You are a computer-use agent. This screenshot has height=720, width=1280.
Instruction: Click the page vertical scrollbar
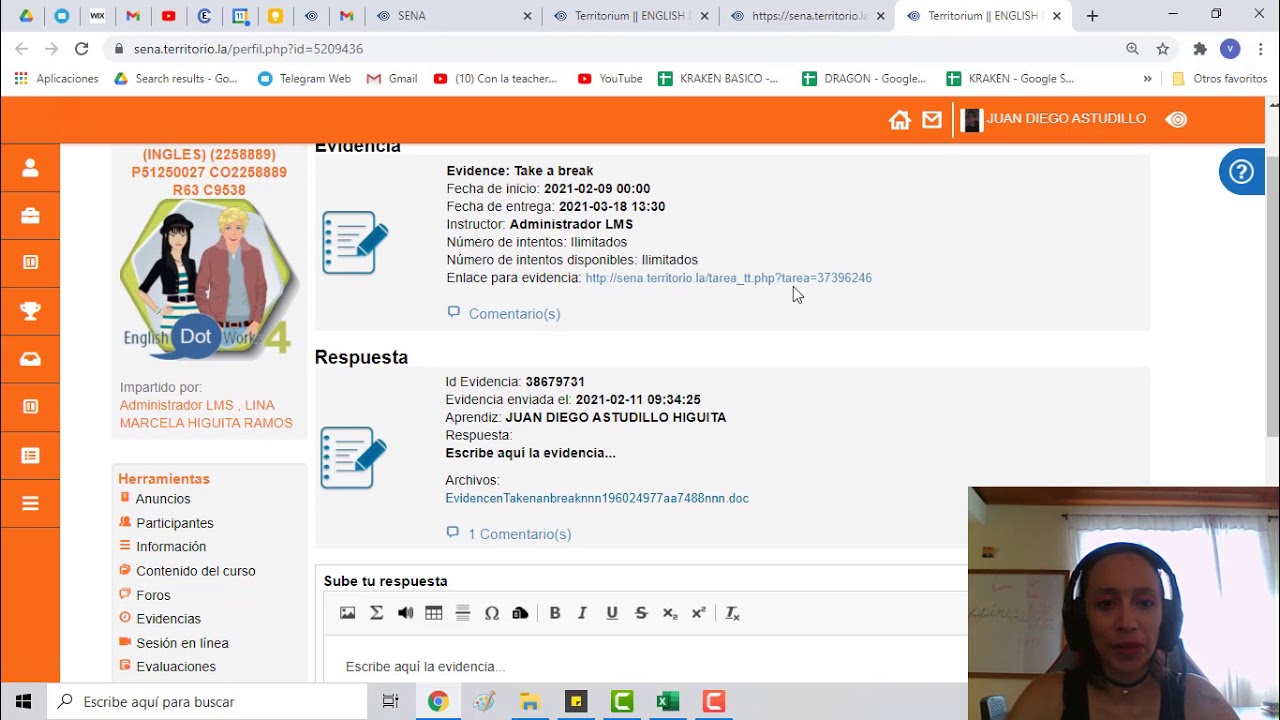(x=1272, y=295)
